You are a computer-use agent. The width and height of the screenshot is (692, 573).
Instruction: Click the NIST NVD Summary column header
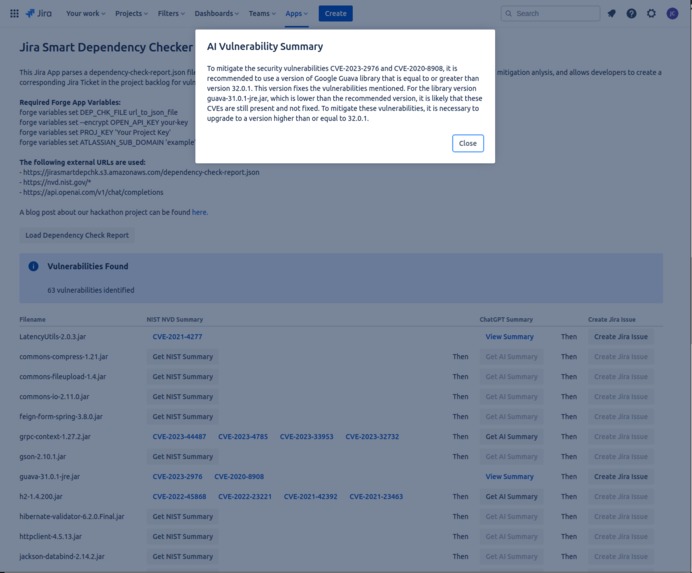[175, 320]
